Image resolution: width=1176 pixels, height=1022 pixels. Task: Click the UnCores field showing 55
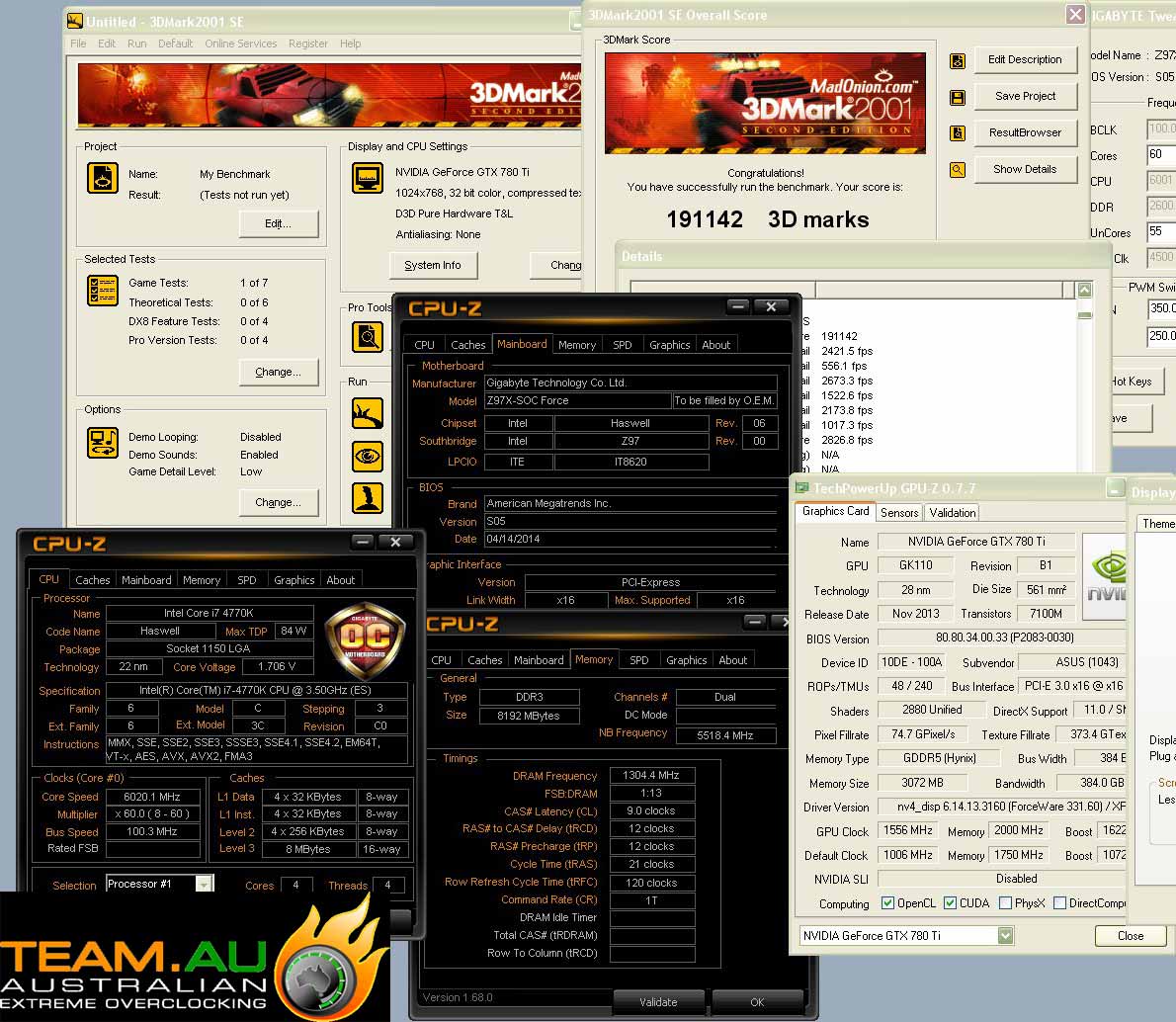[1161, 232]
